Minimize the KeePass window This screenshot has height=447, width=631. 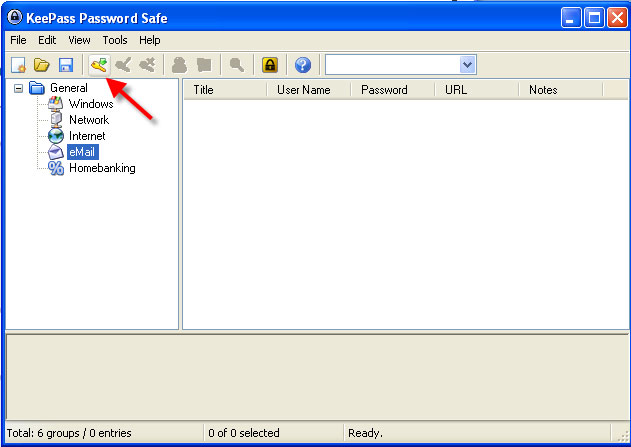click(571, 18)
